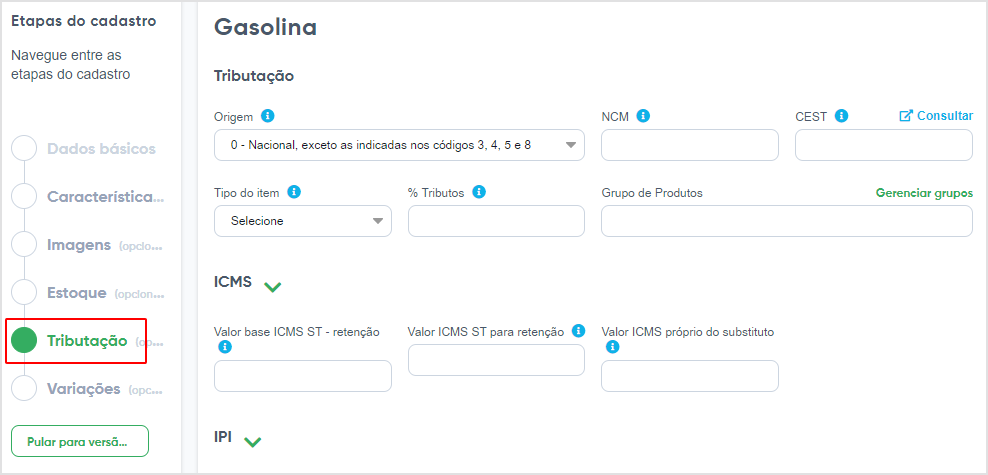This screenshot has height=475, width=988.
Task: Click the Grupo de Produtos input field
Action: (x=787, y=221)
